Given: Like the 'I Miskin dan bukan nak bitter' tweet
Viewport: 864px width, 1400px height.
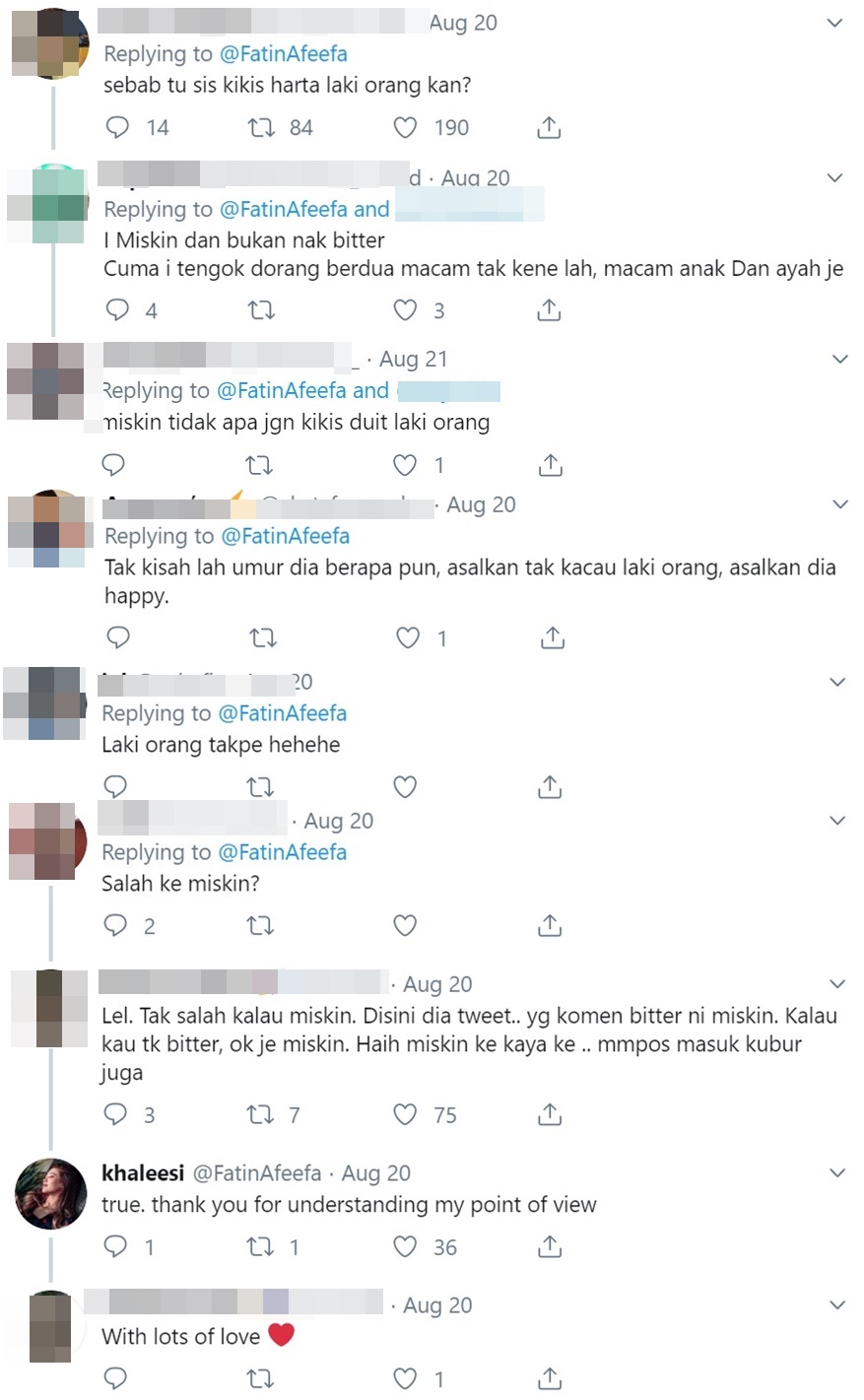Looking at the screenshot, I should pos(405,310).
